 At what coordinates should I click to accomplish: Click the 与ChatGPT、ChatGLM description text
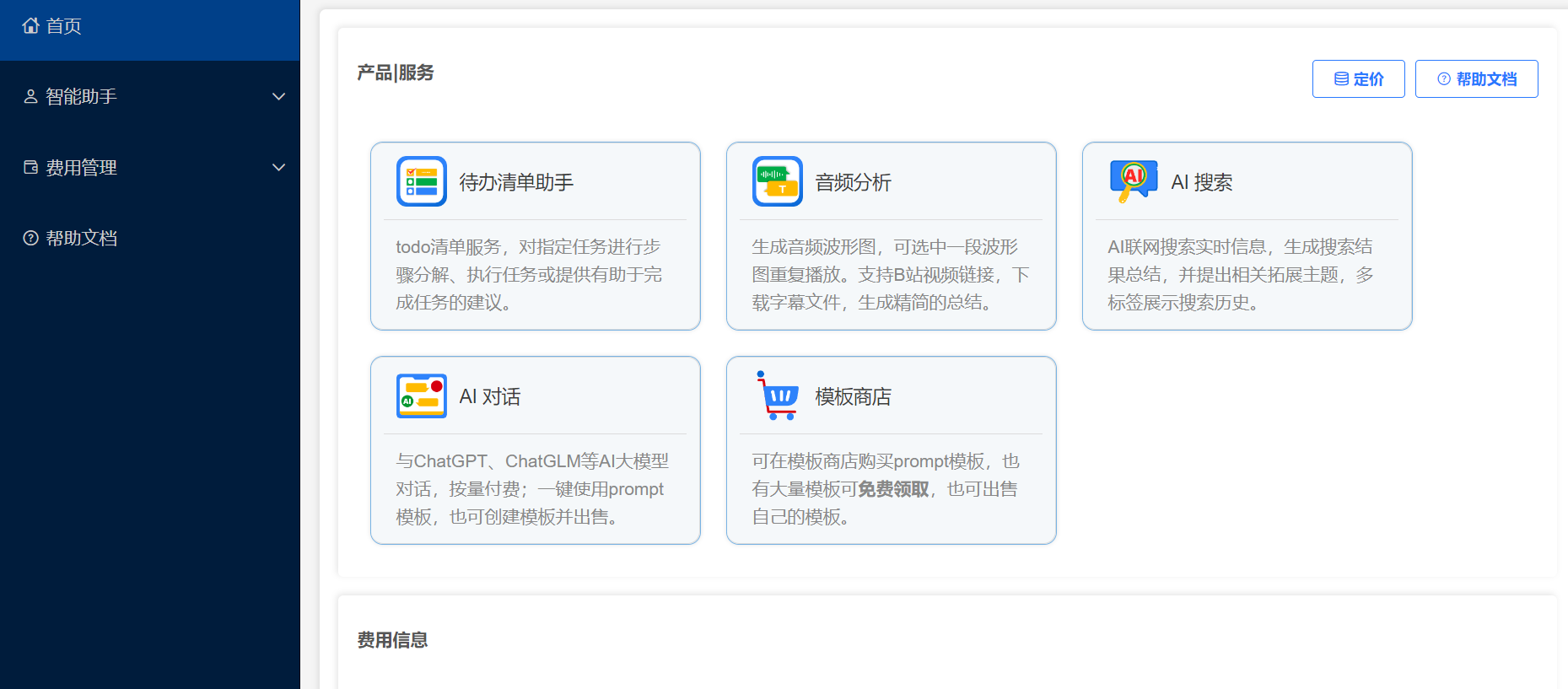tap(532, 489)
